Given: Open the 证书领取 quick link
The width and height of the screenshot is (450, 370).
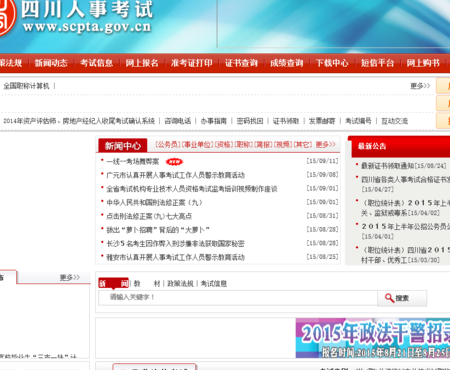Looking at the screenshot, I should coord(286,121).
